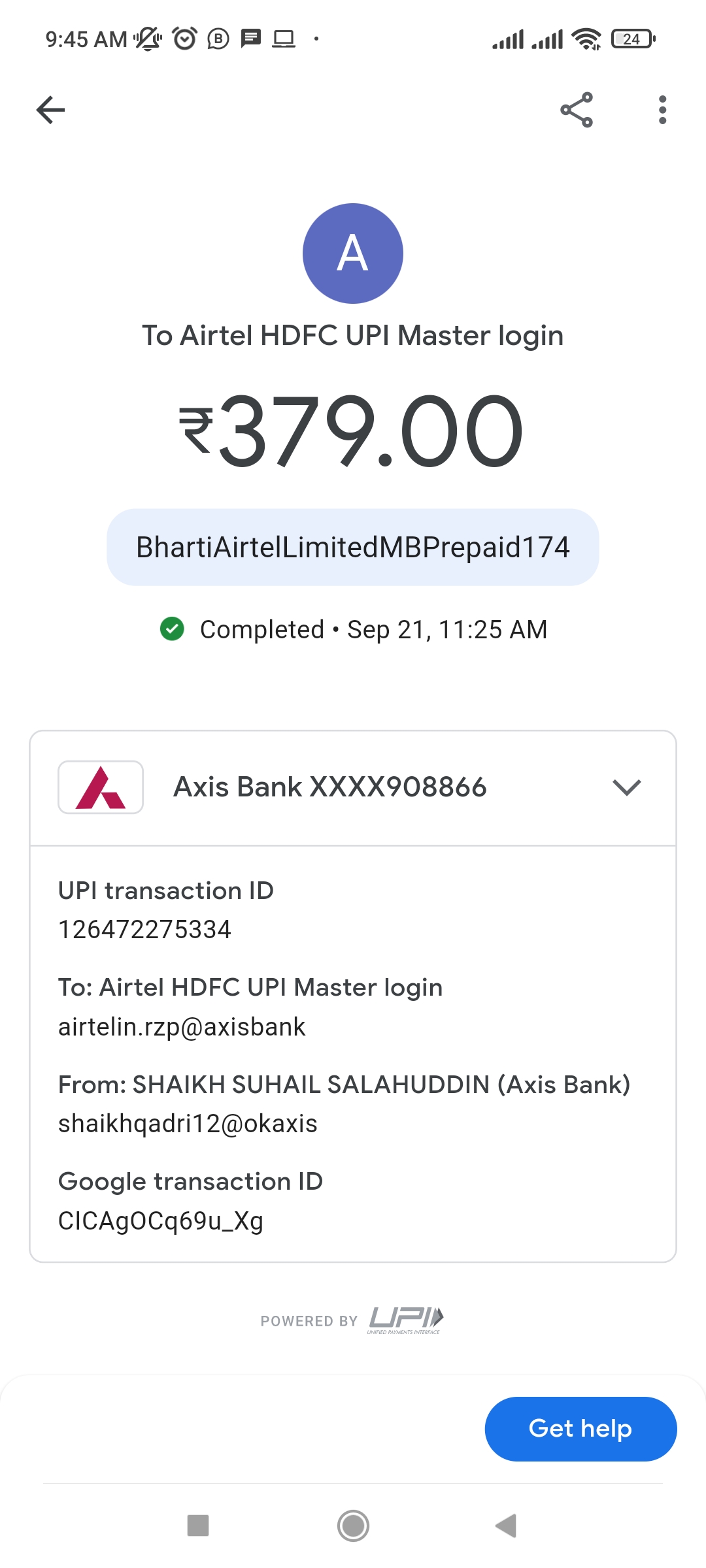Tap the back arrow icon
Viewport: 706px width, 1568px height.
[x=50, y=110]
